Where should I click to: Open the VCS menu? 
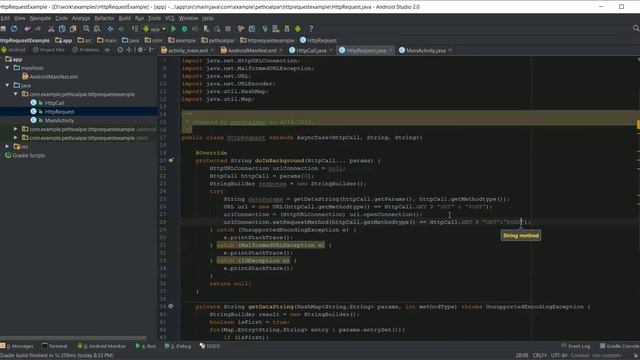coord(169,18)
